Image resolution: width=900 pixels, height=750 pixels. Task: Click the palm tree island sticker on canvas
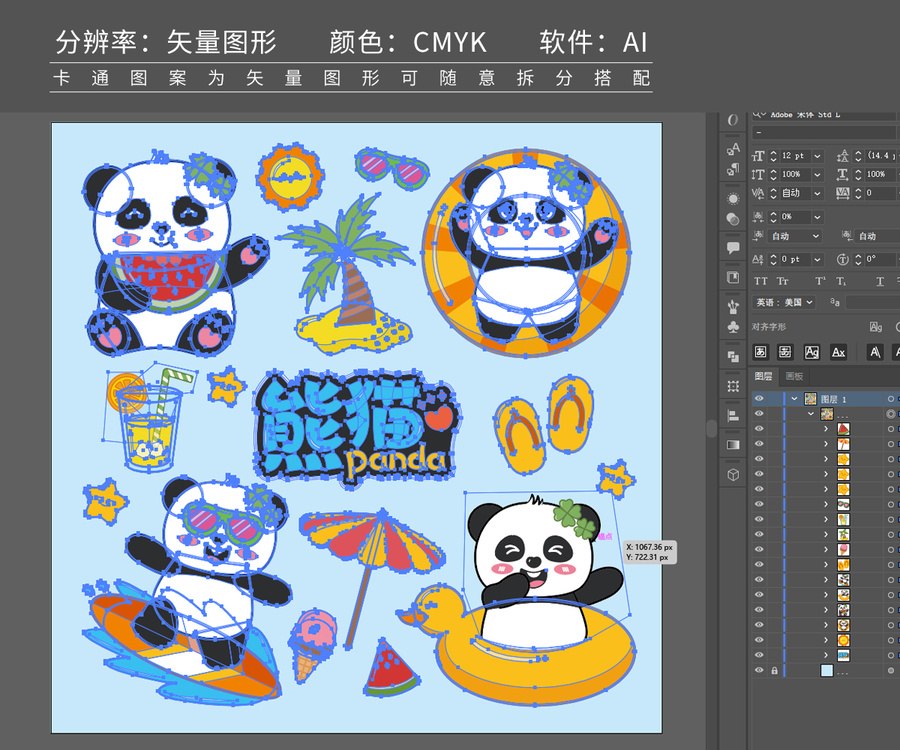pos(347,274)
